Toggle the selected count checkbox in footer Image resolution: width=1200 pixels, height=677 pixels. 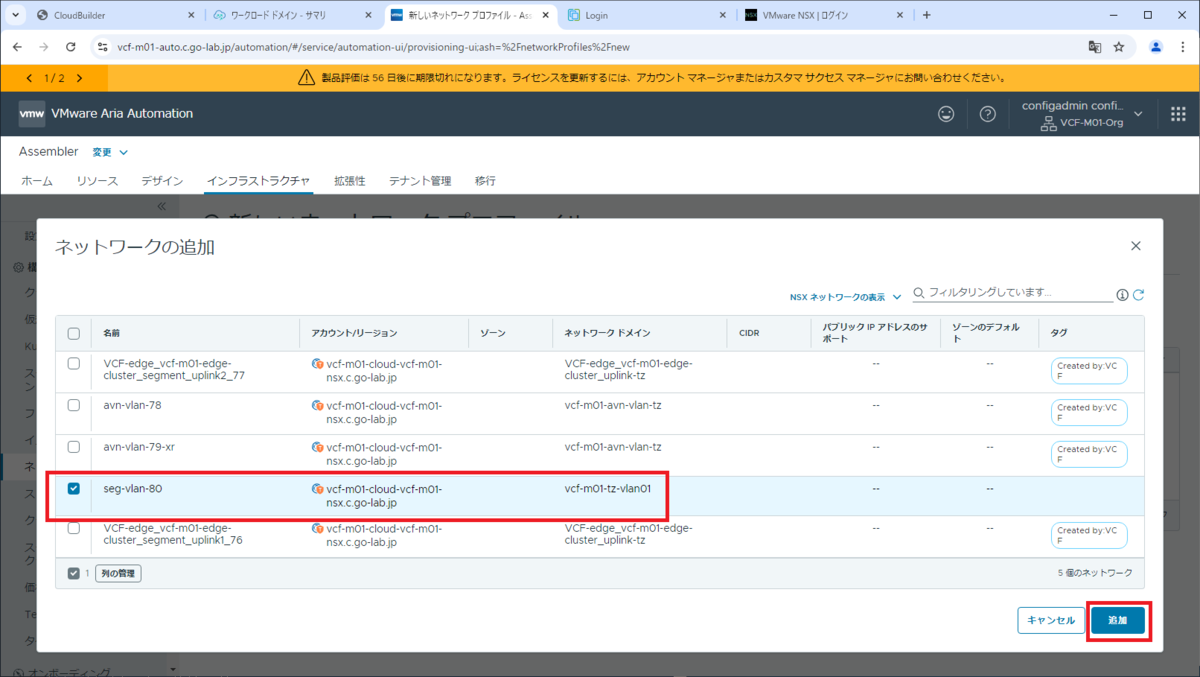(x=73, y=573)
